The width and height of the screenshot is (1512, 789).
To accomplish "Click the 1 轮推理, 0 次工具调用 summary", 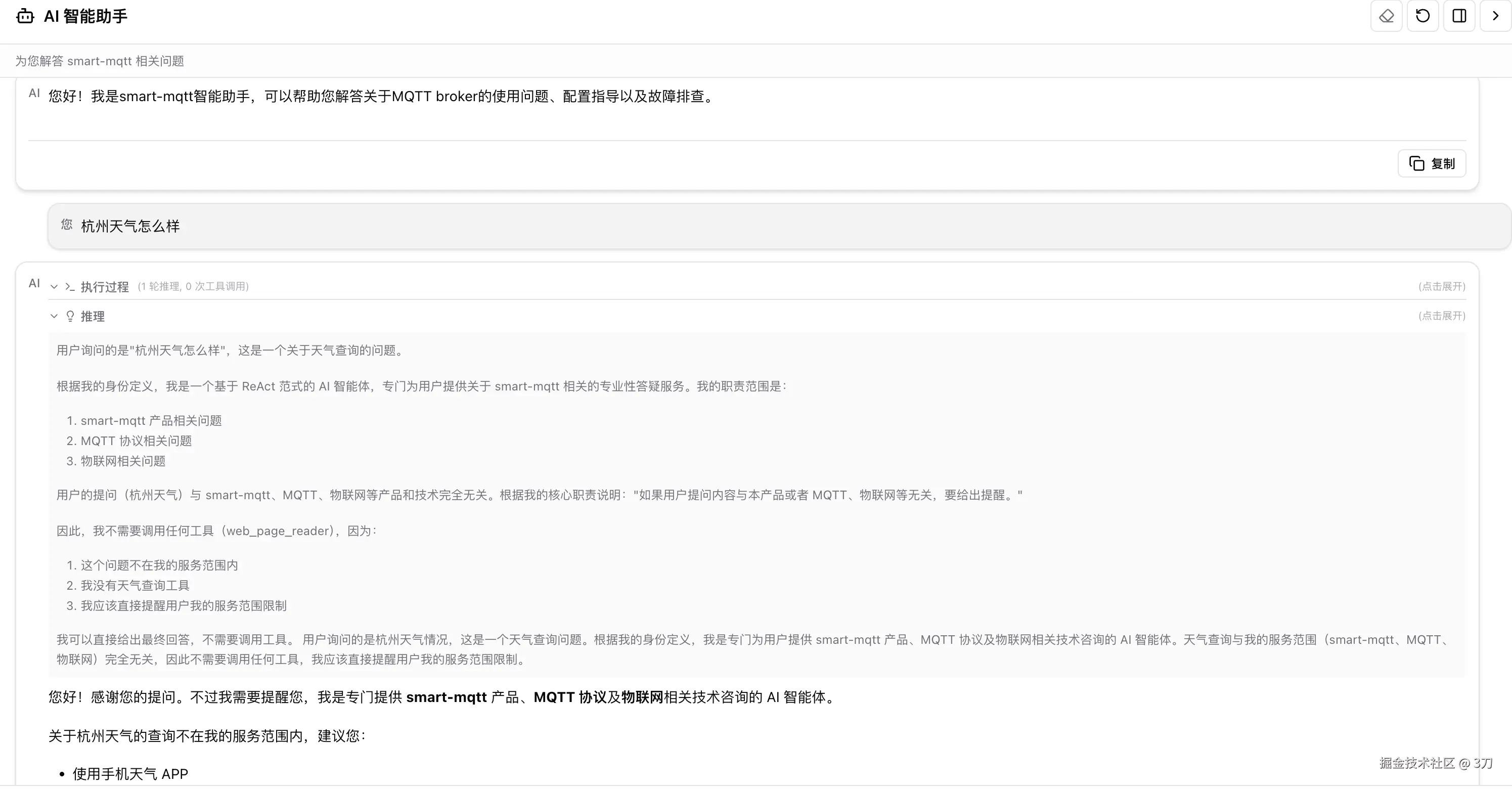I will click(193, 286).
